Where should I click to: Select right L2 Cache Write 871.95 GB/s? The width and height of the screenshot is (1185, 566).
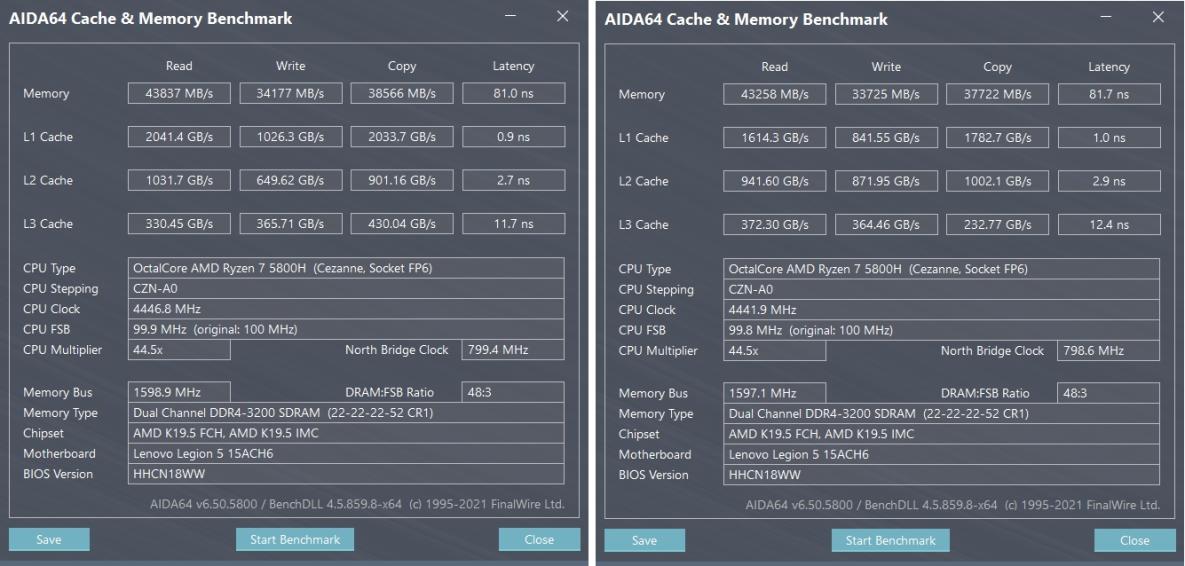point(886,181)
